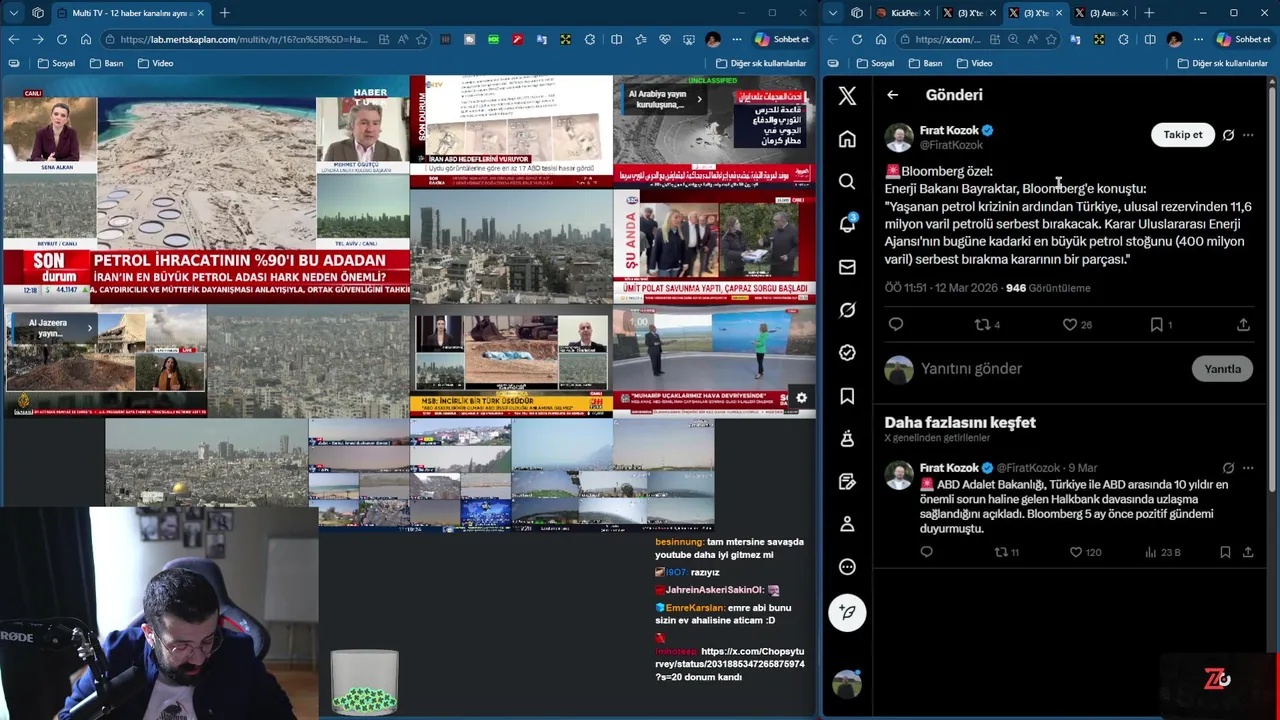Open X Home from the sidebar
The width and height of the screenshot is (1280, 720).
[x=847, y=138]
